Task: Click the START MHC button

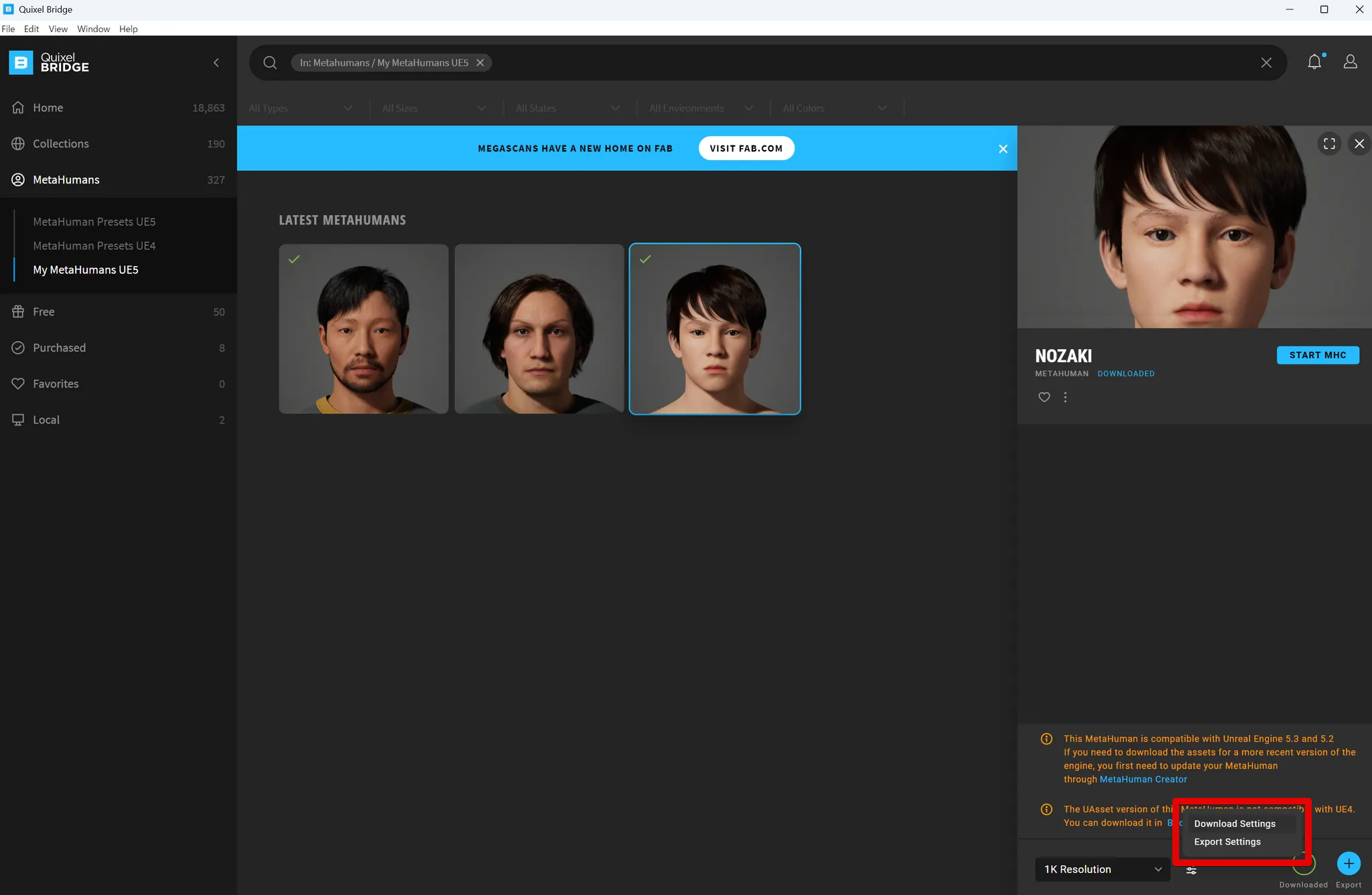Action: 1317,355
